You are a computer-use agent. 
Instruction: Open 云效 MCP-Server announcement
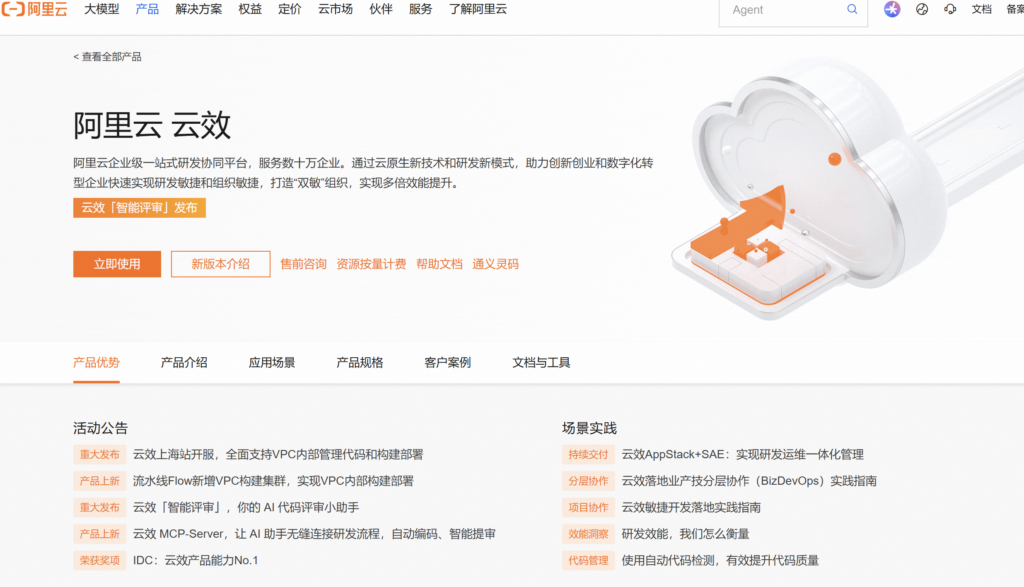coord(314,534)
